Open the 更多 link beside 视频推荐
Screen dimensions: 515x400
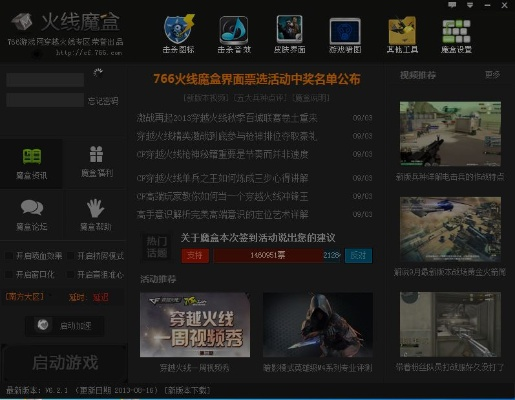coord(492,75)
